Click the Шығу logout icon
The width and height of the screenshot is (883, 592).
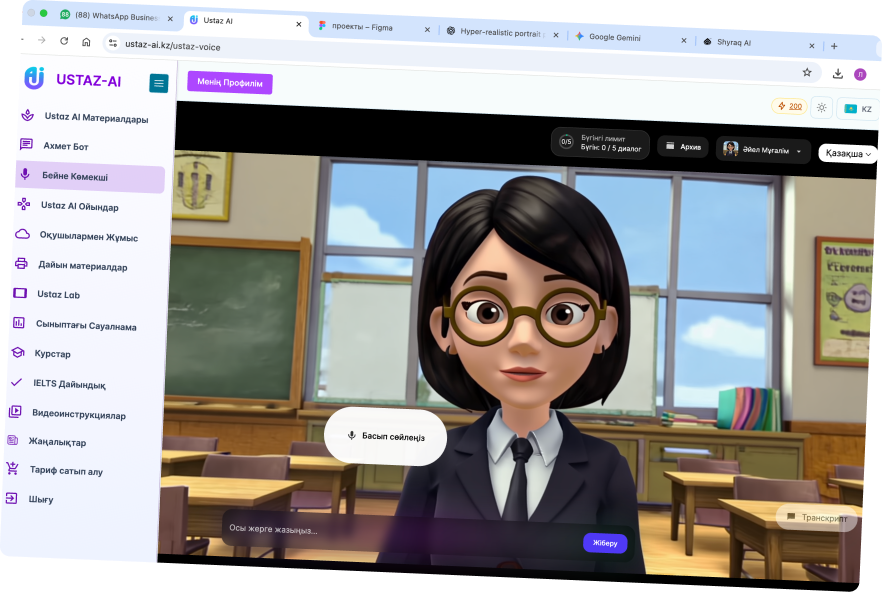11,497
